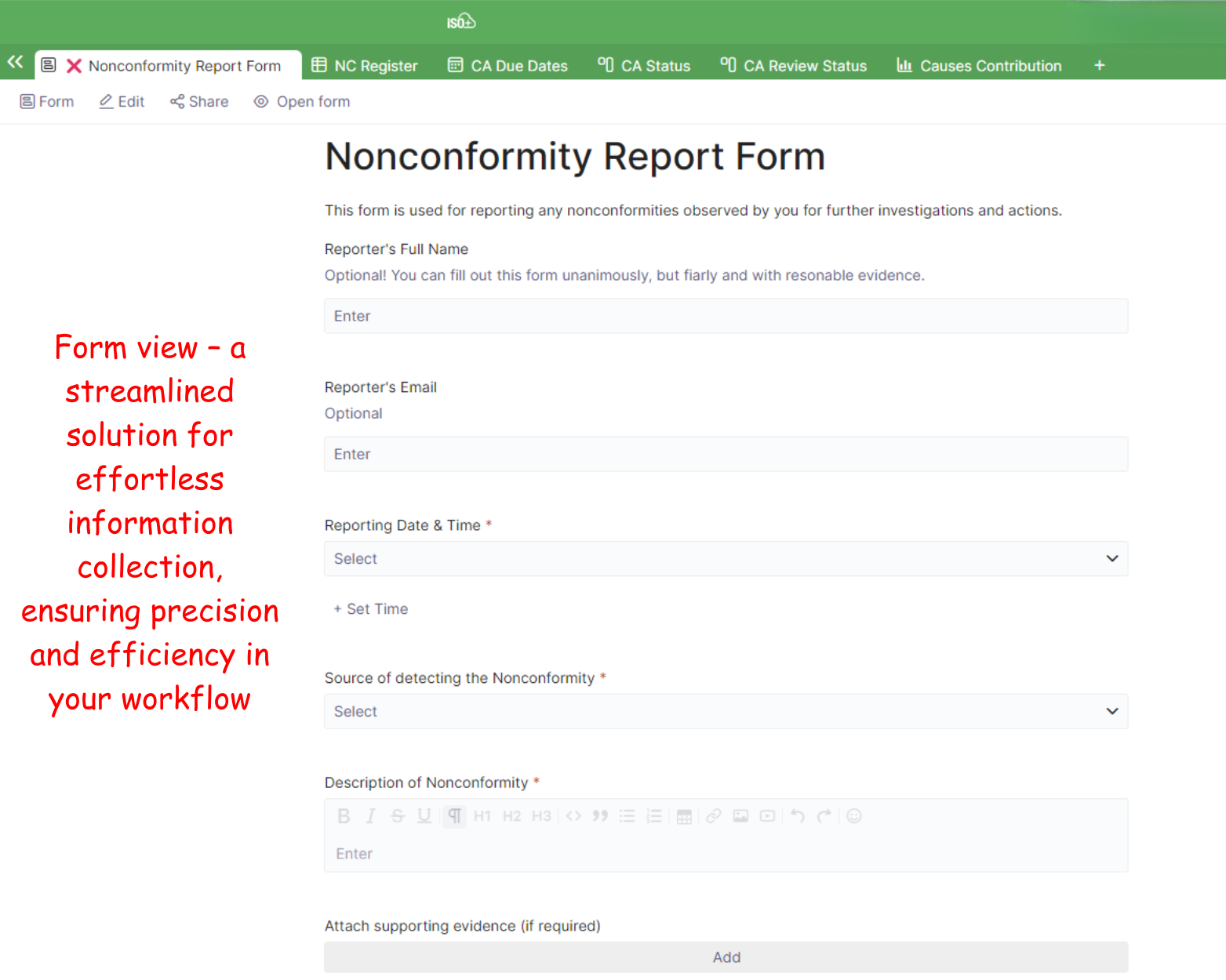Click the Reporter's Full Name input field
The image size is (1226, 980).
726,316
